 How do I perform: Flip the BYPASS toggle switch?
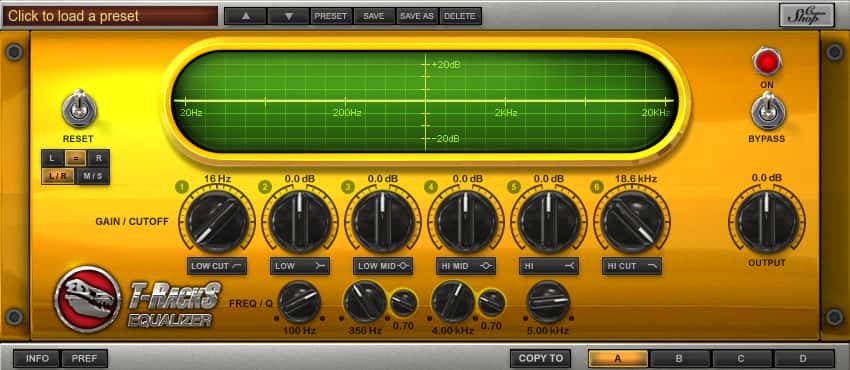coord(768,111)
